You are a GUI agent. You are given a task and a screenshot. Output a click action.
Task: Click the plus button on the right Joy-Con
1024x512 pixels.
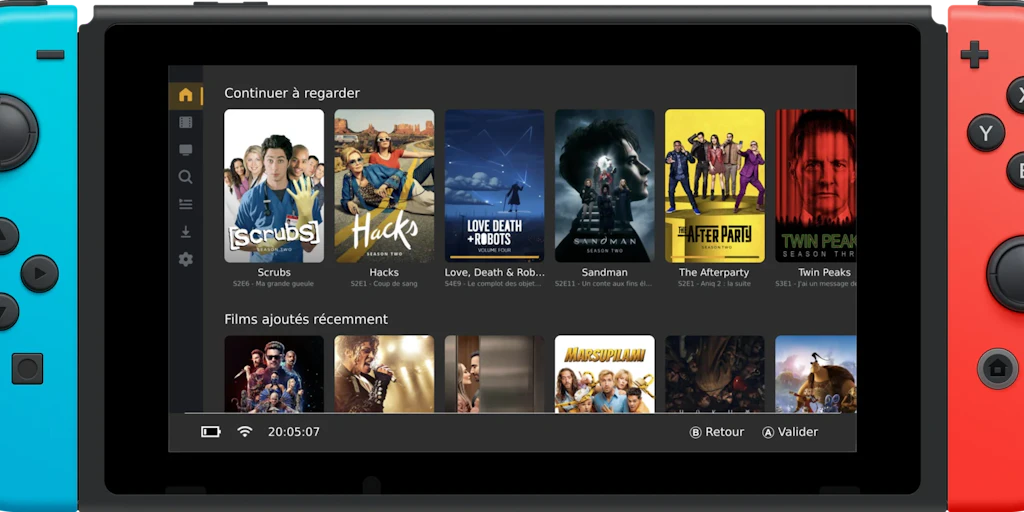974,54
